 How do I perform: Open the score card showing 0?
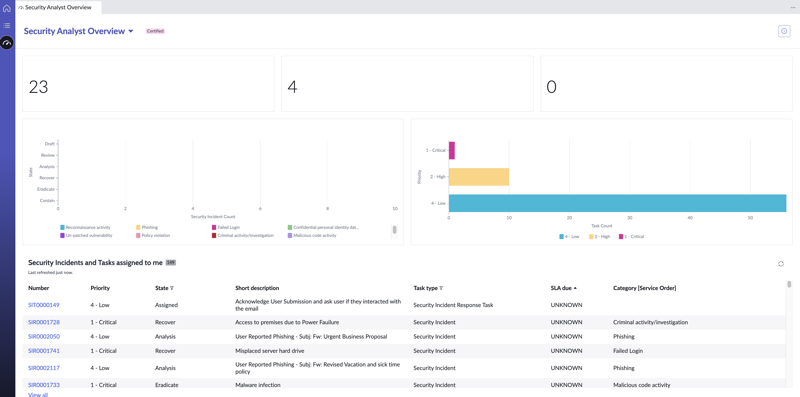click(666, 84)
